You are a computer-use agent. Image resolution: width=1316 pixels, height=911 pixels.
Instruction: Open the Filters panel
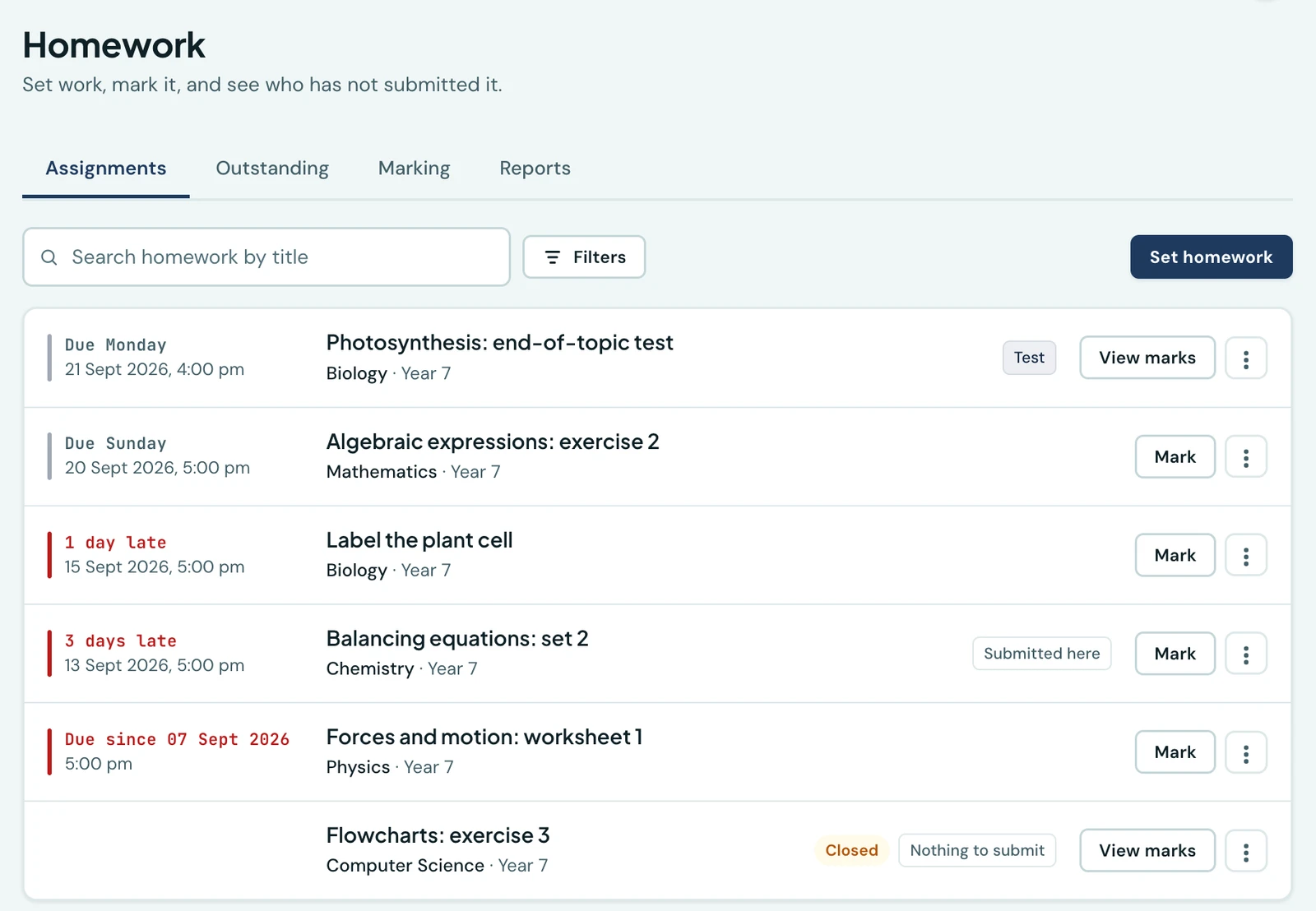584,257
